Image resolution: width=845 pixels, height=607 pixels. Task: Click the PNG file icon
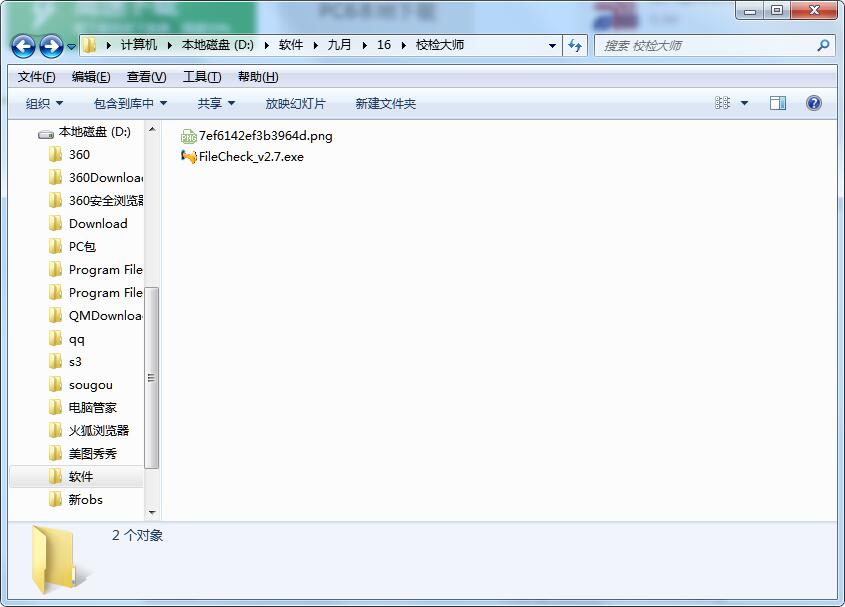coord(189,136)
